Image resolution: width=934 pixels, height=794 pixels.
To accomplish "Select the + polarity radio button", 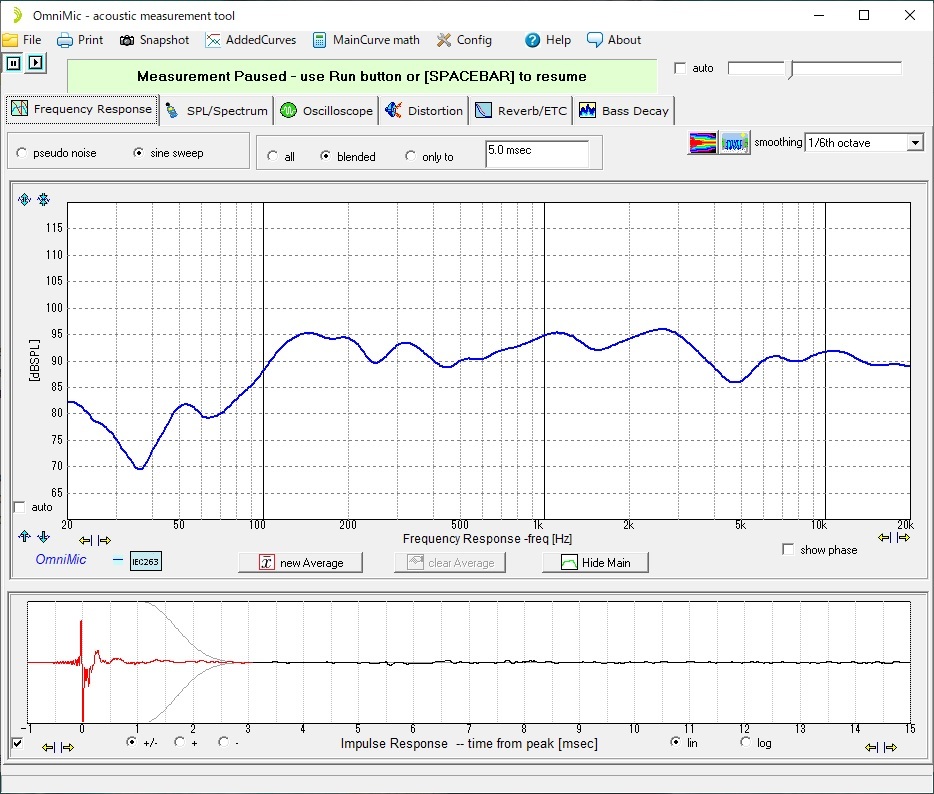I will pyautogui.click(x=179, y=742).
